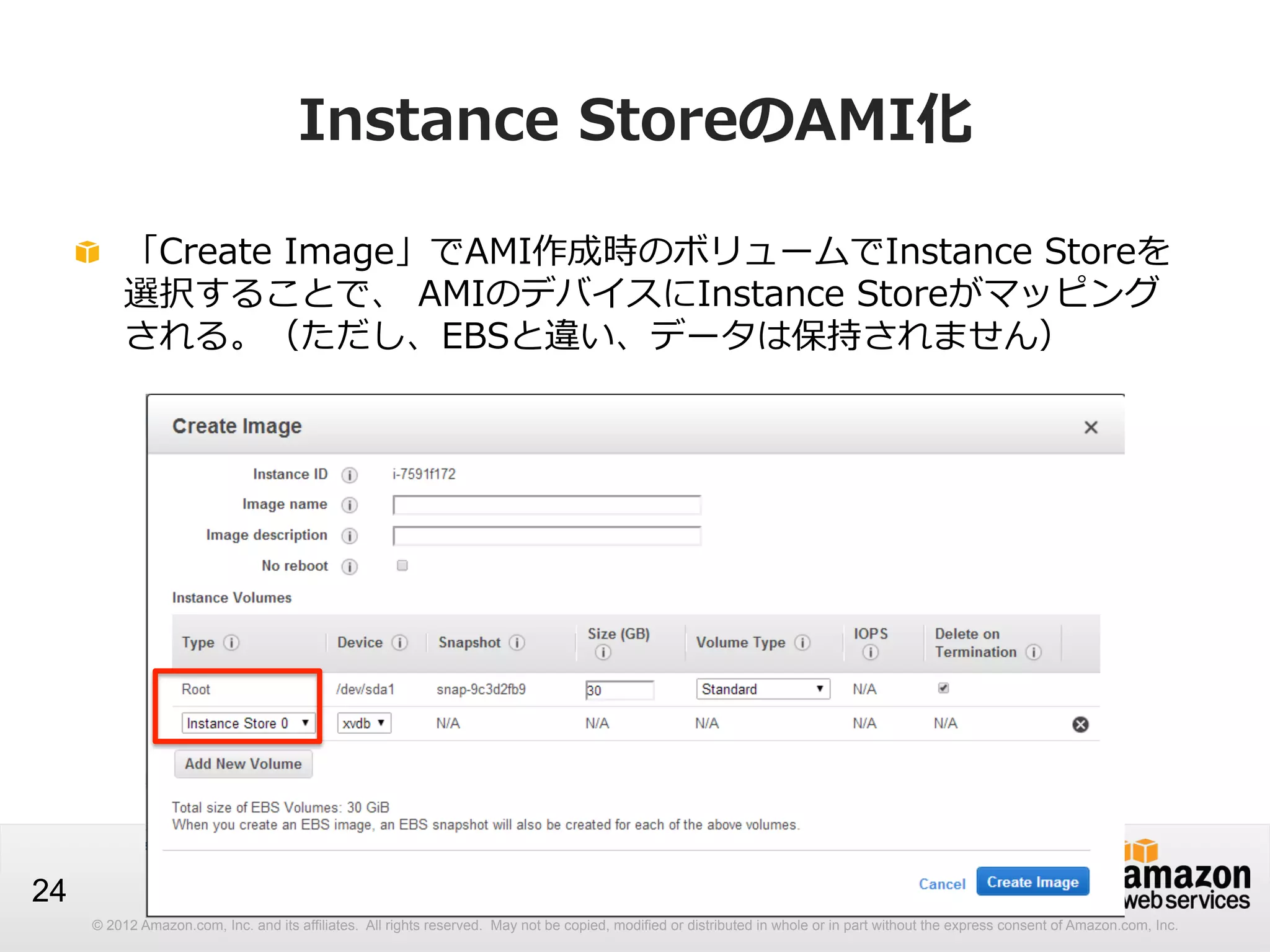Click the Total size of EBS Volumes text

pyautogui.click(x=280, y=807)
